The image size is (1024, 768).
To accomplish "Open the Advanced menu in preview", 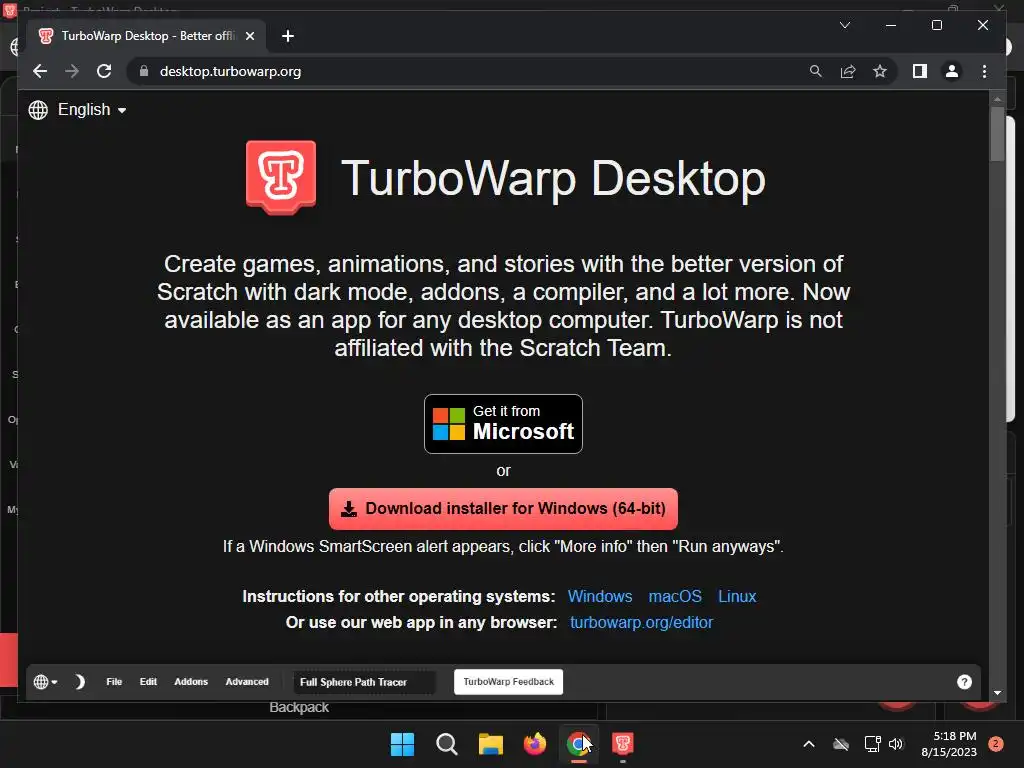I will pyautogui.click(x=247, y=682).
